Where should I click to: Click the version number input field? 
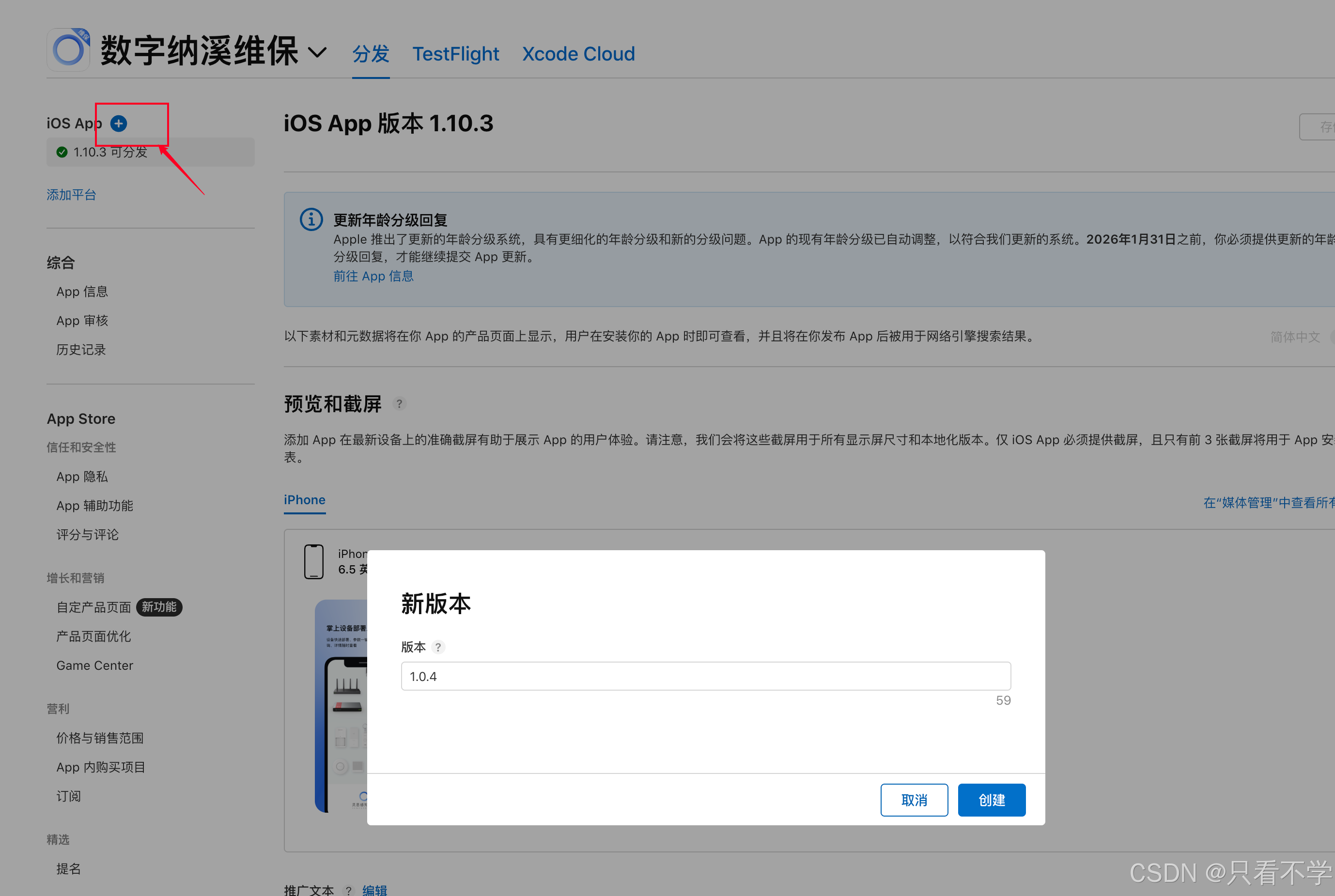(x=706, y=676)
